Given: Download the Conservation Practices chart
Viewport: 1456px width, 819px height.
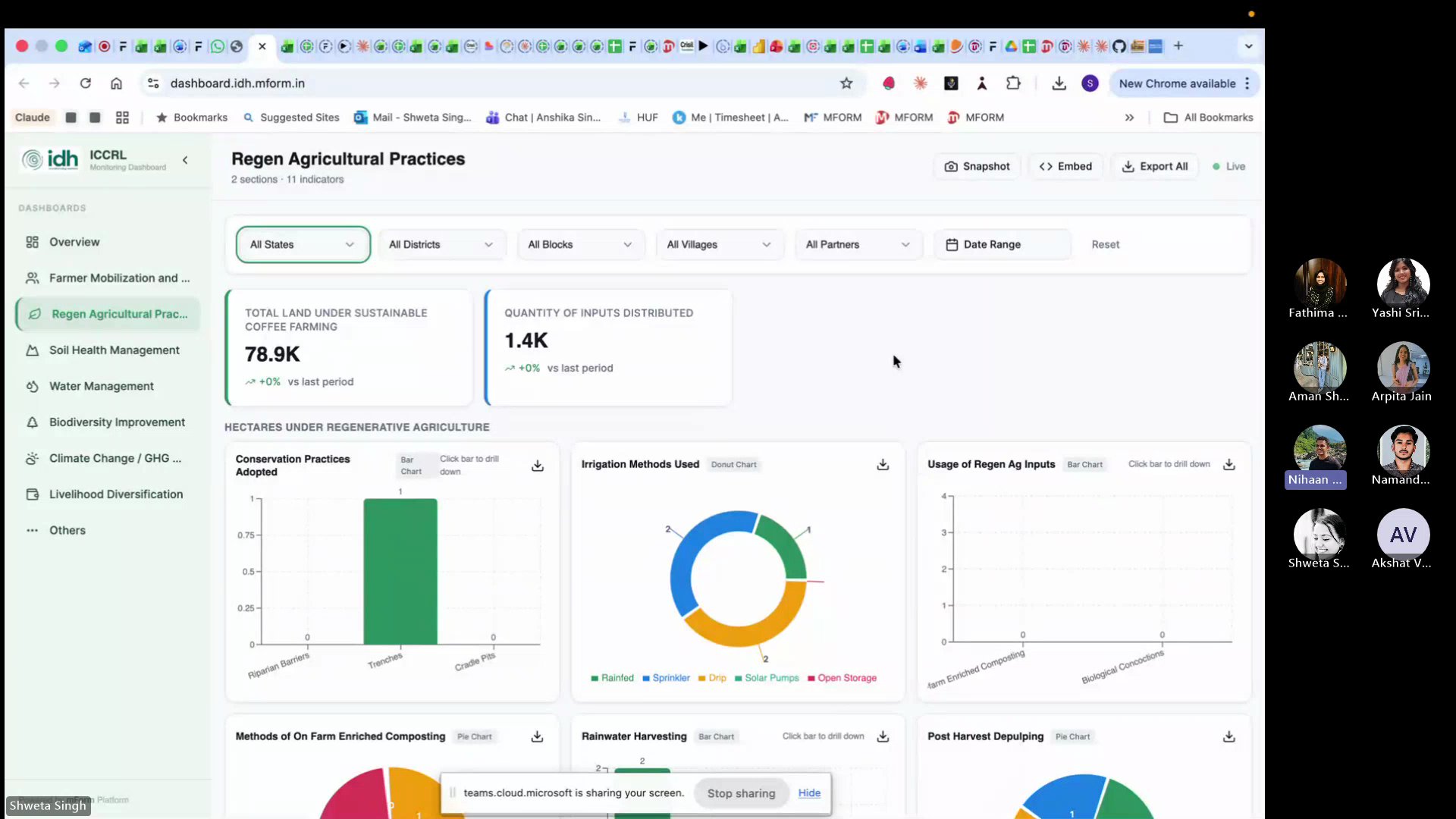Looking at the screenshot, I should [537, 466].
